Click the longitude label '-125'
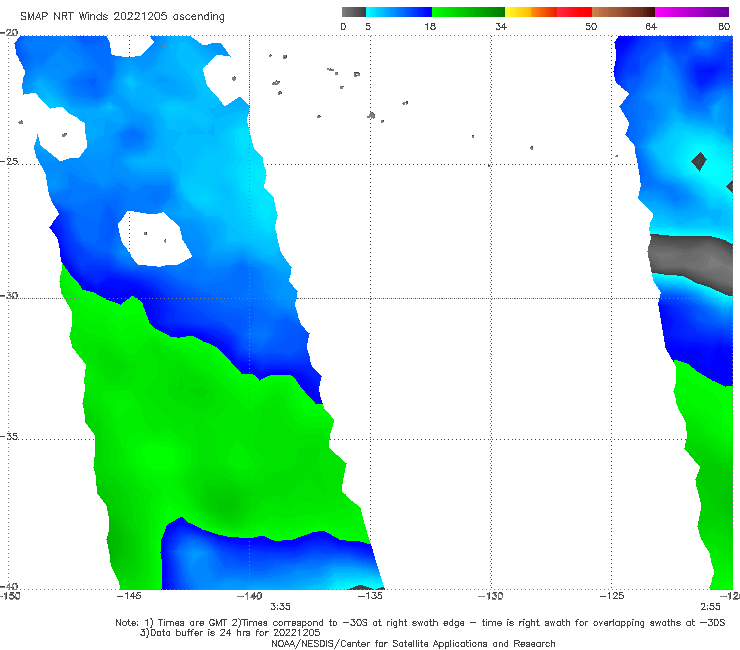This screenshot has width=740, height=650. coord(612,596)
